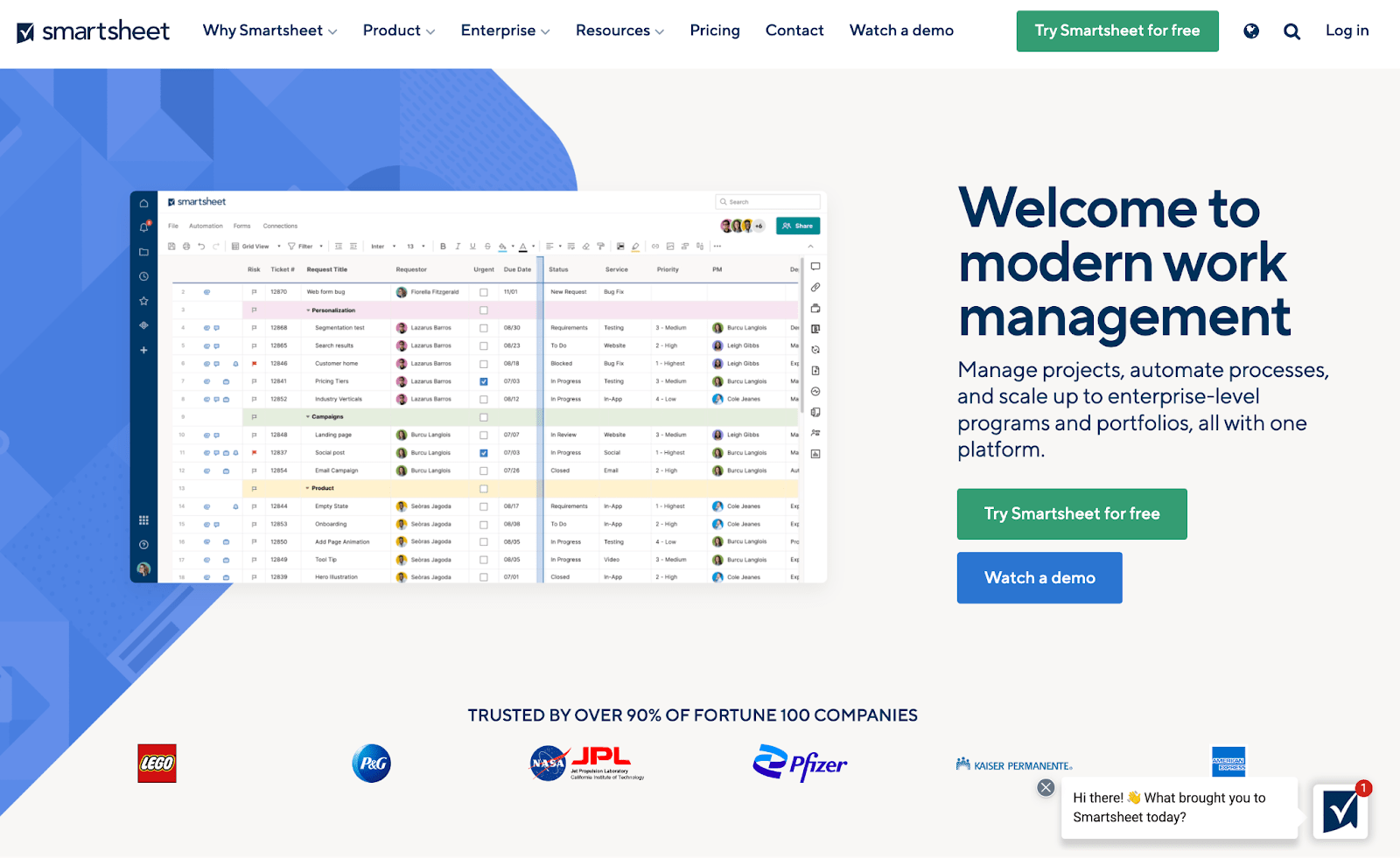Screen dimensions: 1400x858
Task: Open the File menu in demo sheet
Action: tap(173, 226)
